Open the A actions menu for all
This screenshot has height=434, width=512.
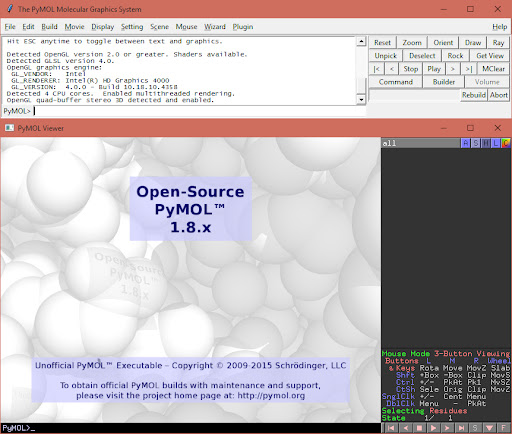[466, 143]
